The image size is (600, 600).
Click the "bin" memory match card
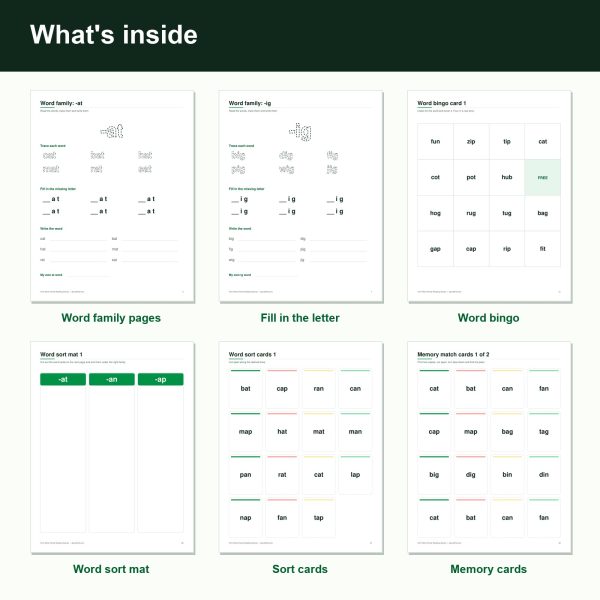(x=507, y=475)
